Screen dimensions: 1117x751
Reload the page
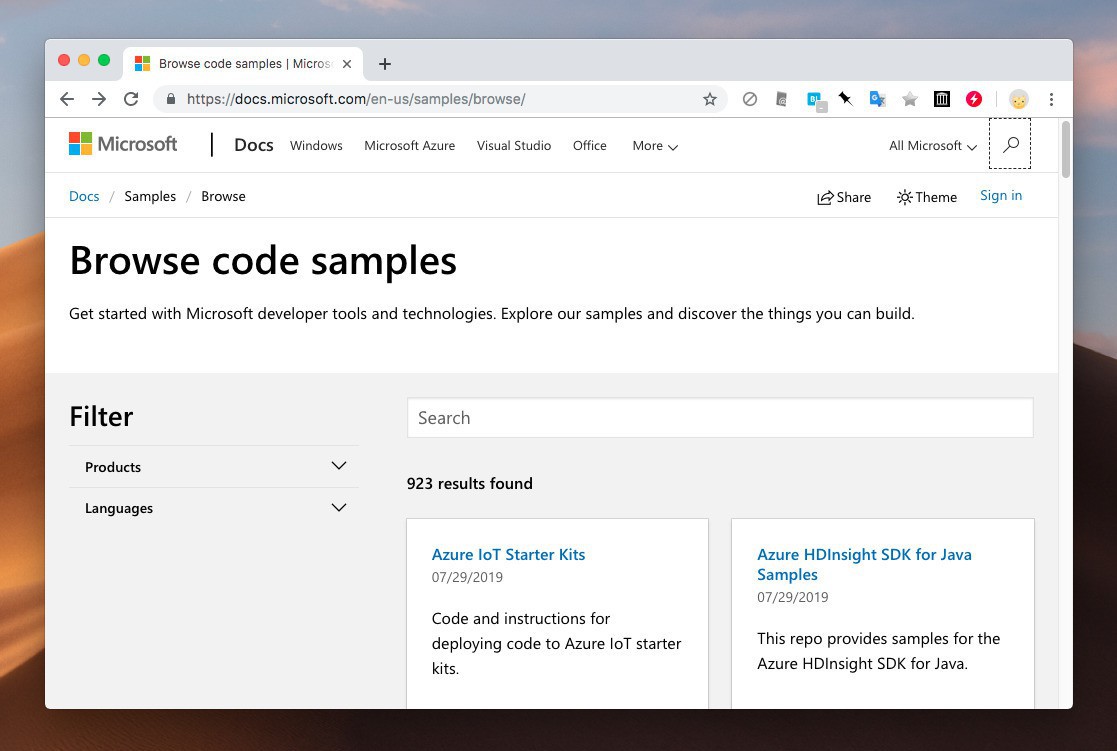(131, 99)
